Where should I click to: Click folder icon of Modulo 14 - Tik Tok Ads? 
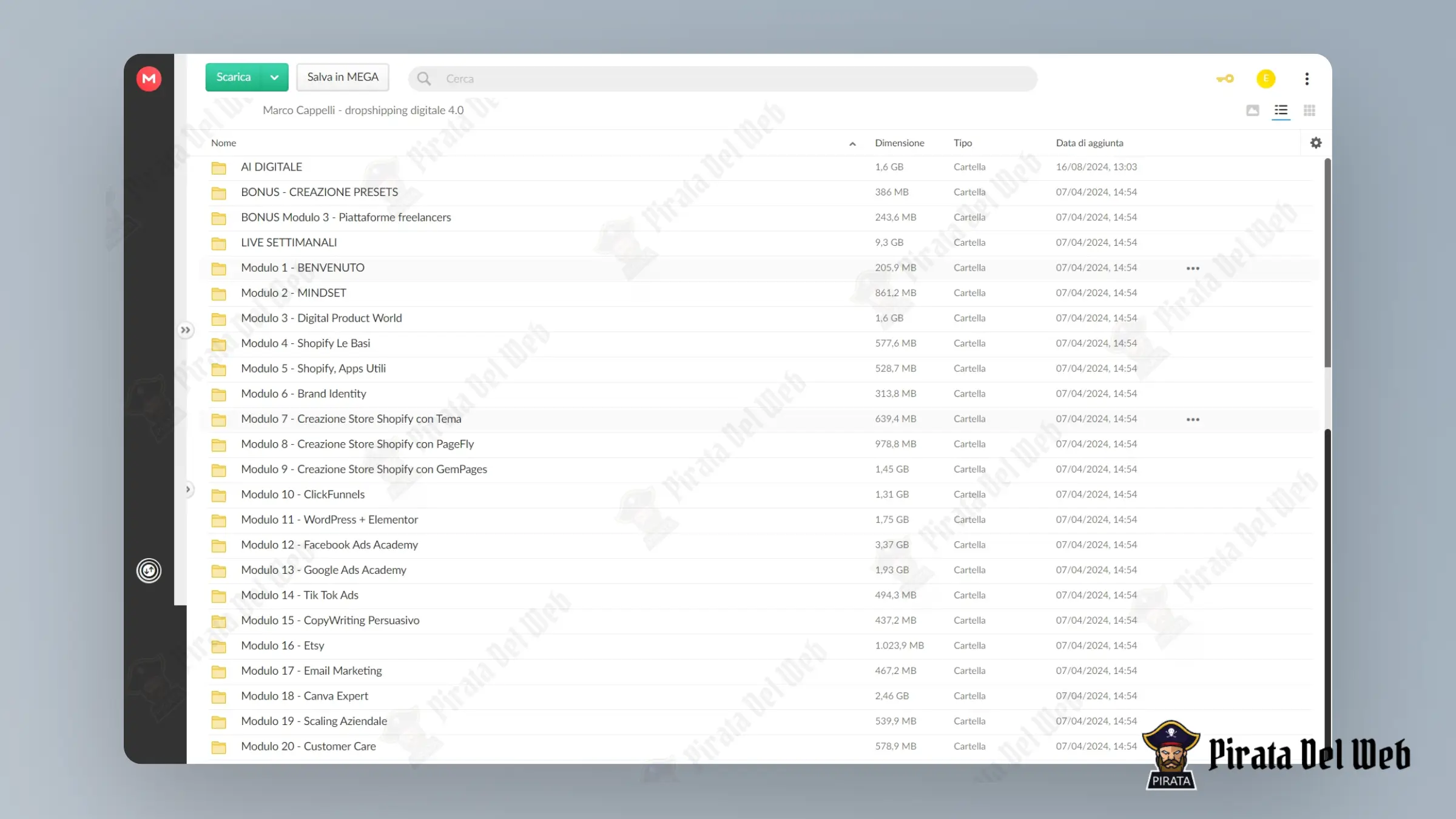[218, 596]
